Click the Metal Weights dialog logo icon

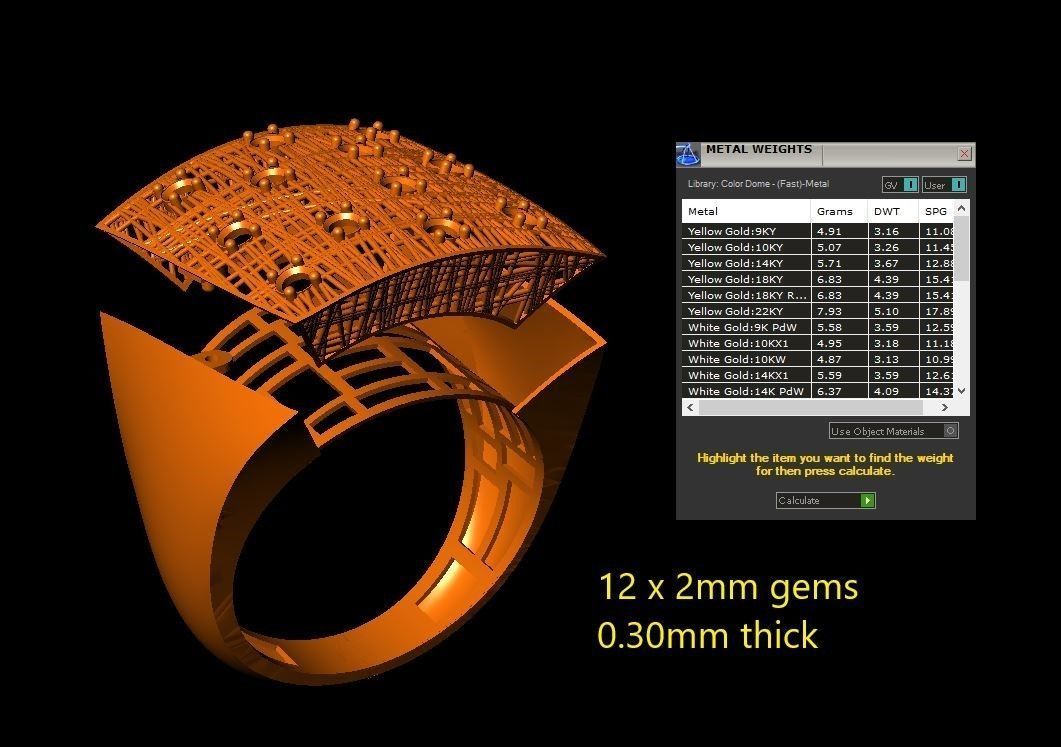[689, 154]
